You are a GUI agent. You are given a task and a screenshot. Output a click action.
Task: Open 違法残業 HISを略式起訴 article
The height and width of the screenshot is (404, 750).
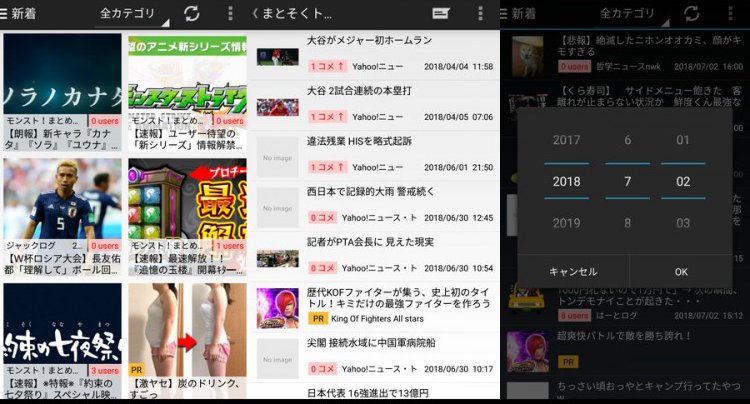pyautogui.click(x=375, y=156)
